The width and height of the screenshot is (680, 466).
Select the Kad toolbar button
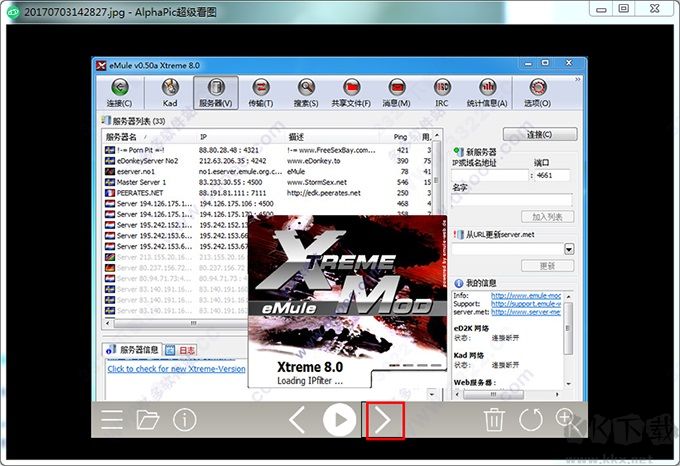pos(170,93)
